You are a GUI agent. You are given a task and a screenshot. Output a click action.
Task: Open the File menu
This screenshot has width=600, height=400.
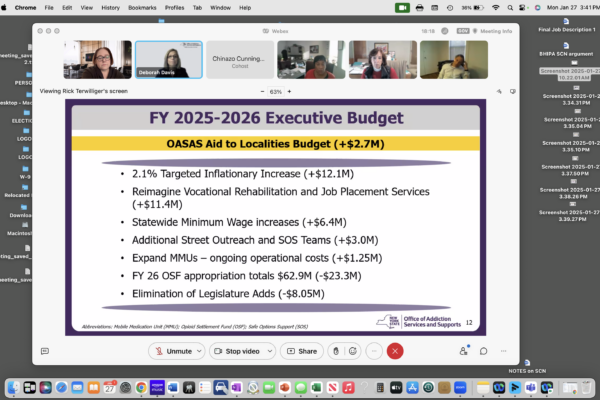point(49,8)
